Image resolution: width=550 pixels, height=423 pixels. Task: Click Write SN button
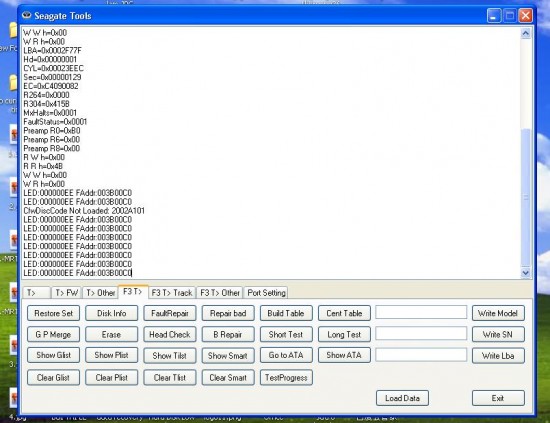pos(498,335)
